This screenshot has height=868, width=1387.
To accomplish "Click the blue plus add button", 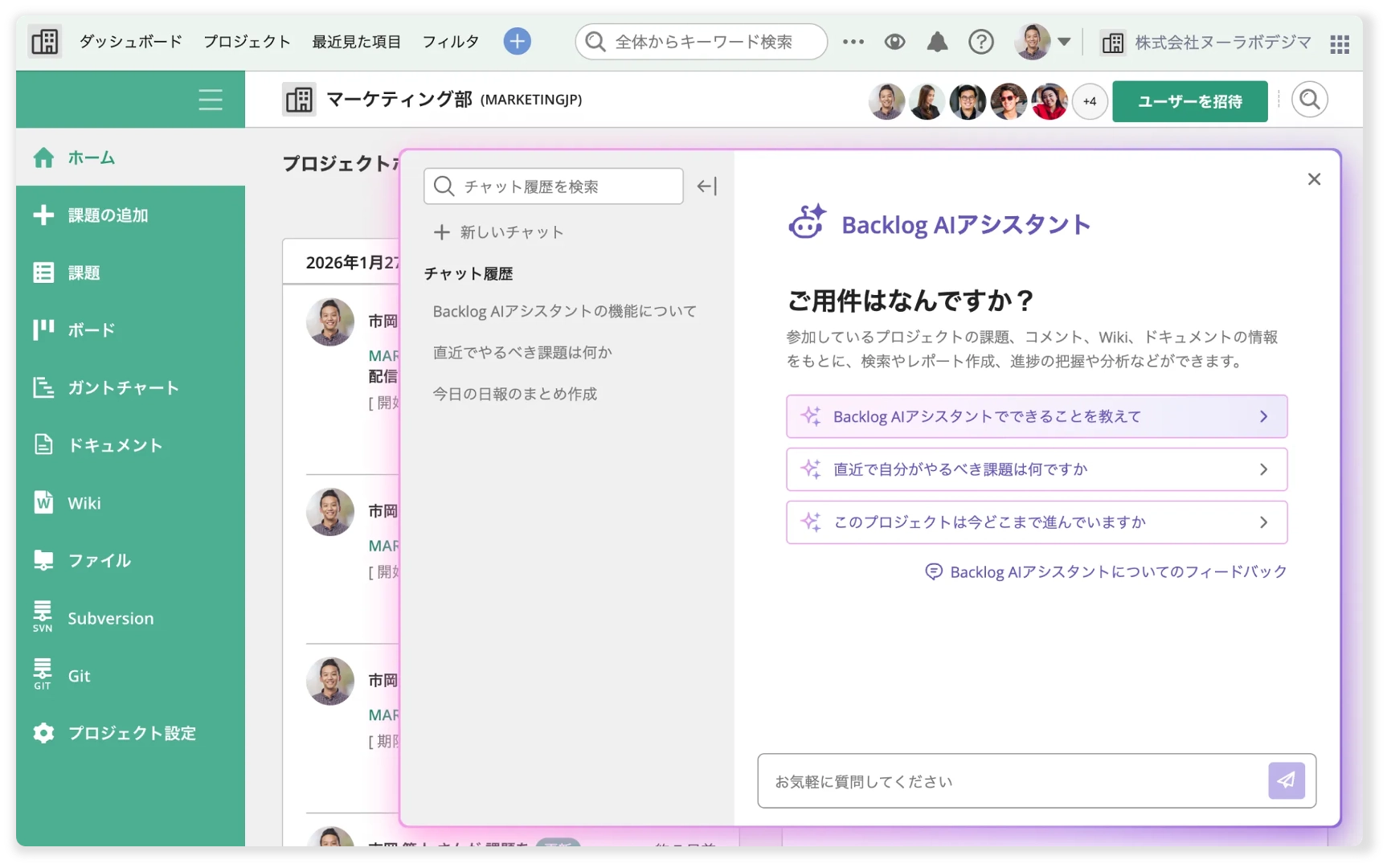I will pos(517,41).
